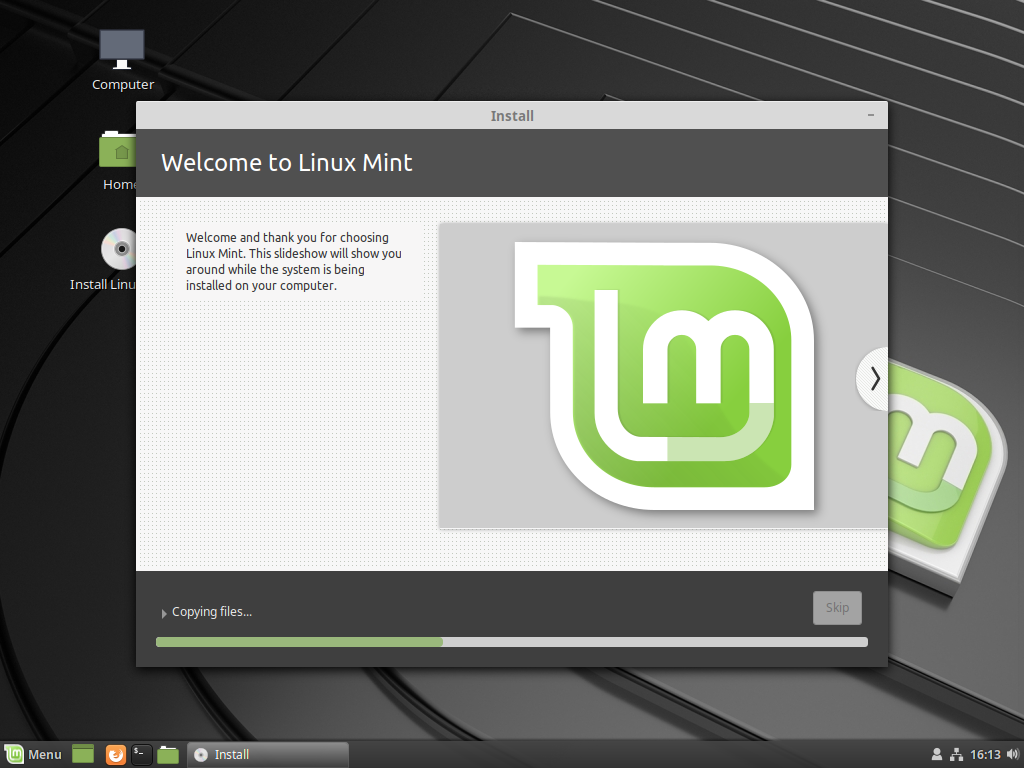1024x768 pixels.
Task: Open the volume applet in the system tray
Action: [x=1009, y=753]
